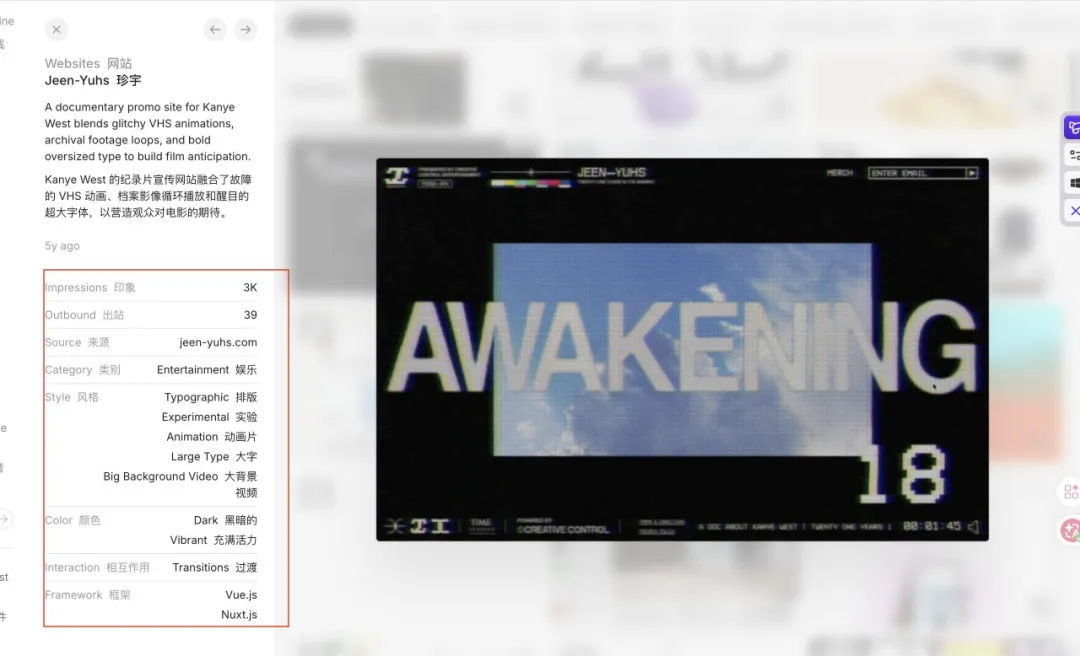This screenshot has height=656, width=1080.
Task: Select the Vue.js framework tag
Action: click(x=241, y=595)
